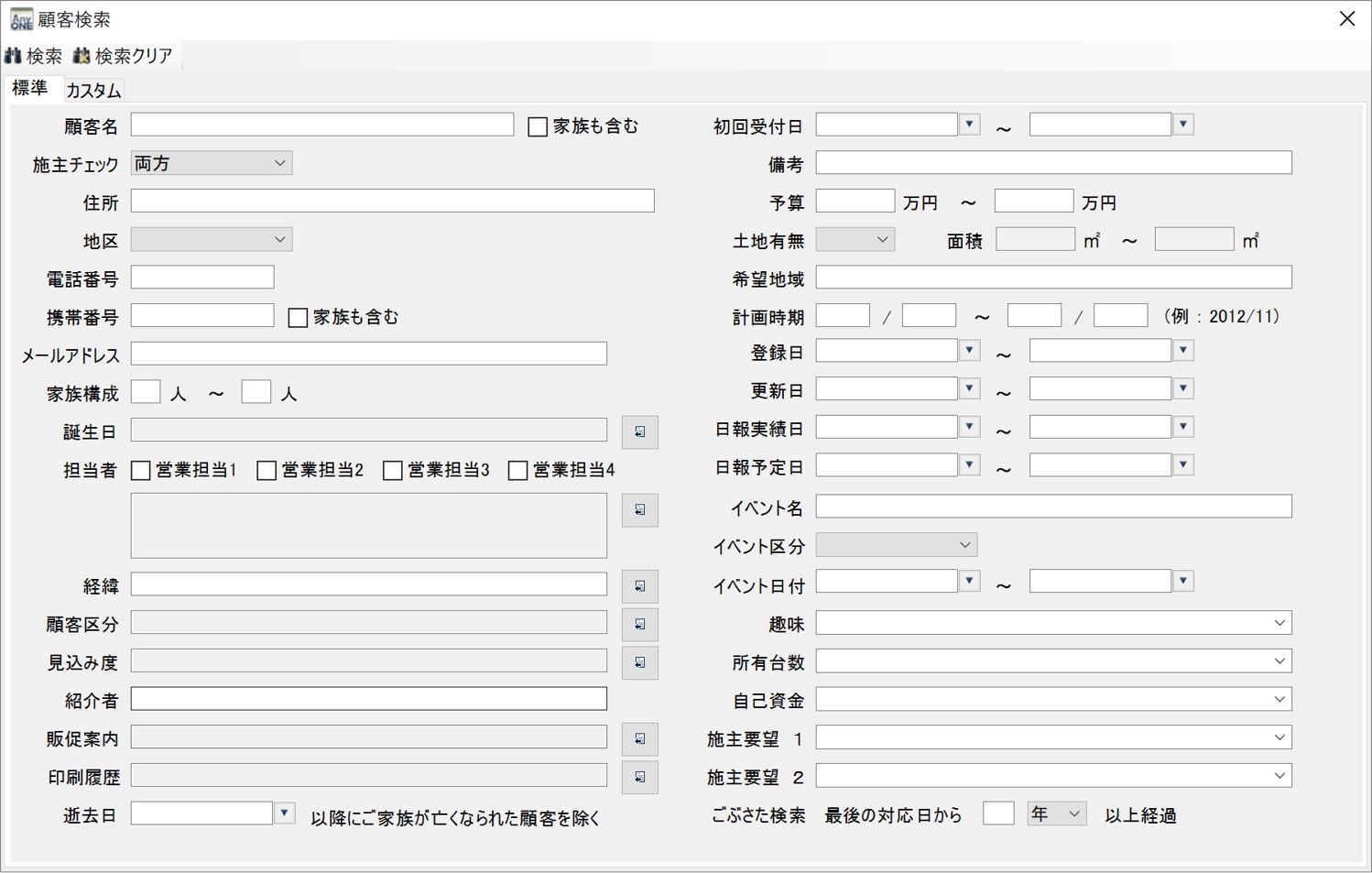Open the 土地有無 dropdown
This screenshot has width=1372, height=873.
coord(855,240)
